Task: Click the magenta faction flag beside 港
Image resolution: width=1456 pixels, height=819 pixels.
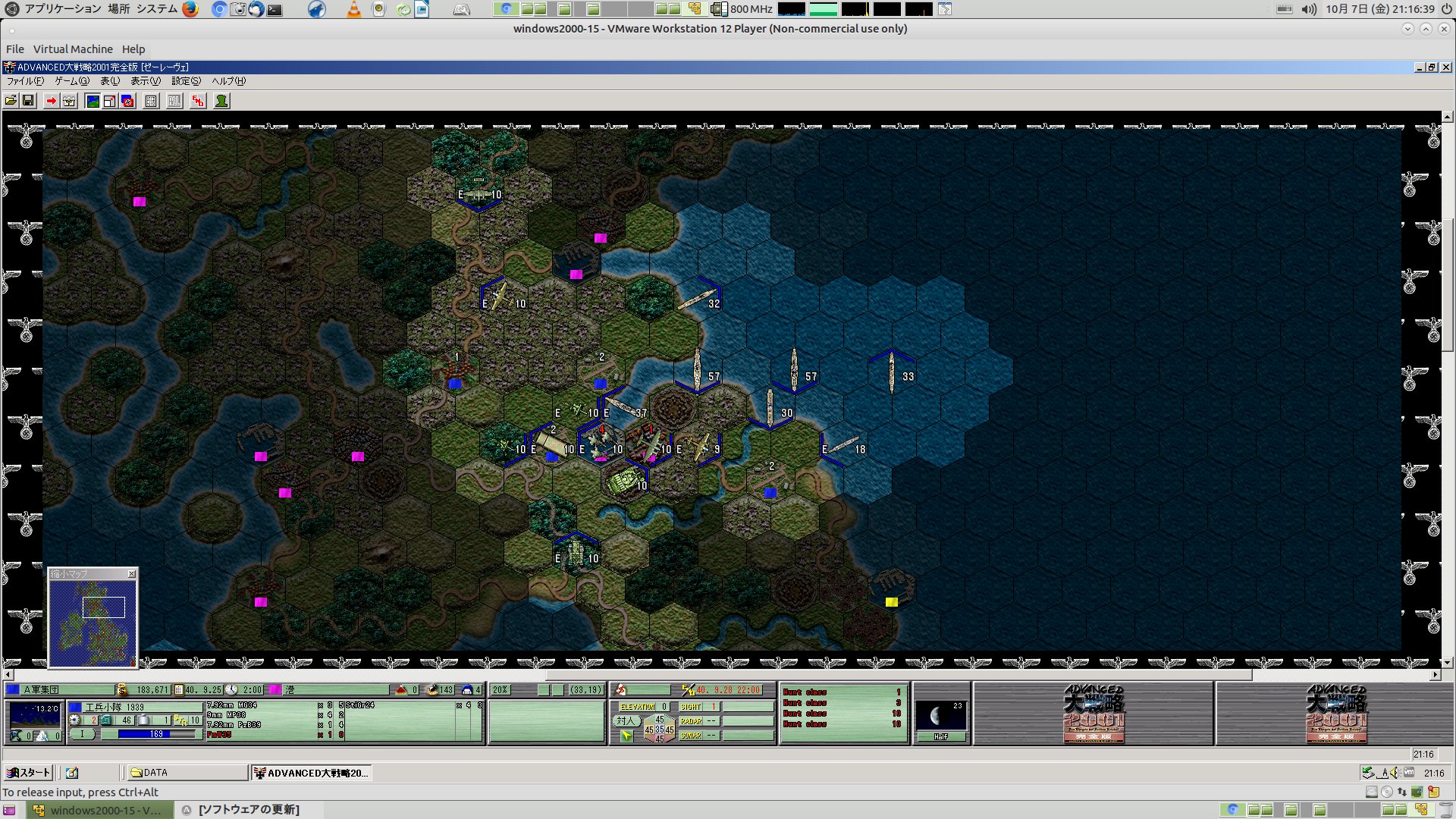Action: [x=275, y=690]
